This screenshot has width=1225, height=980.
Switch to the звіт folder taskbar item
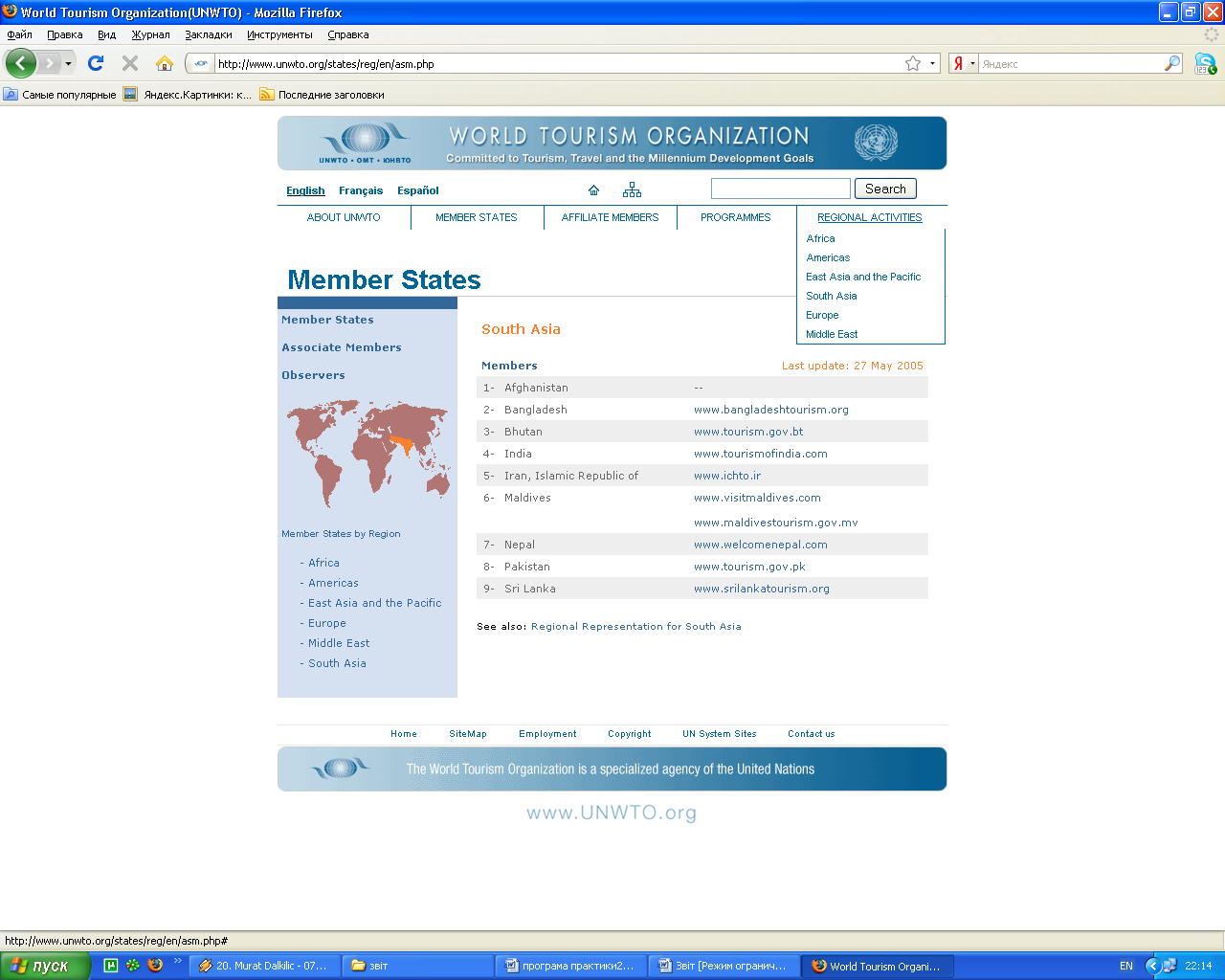pyautogui.click(x=418, y=966)
